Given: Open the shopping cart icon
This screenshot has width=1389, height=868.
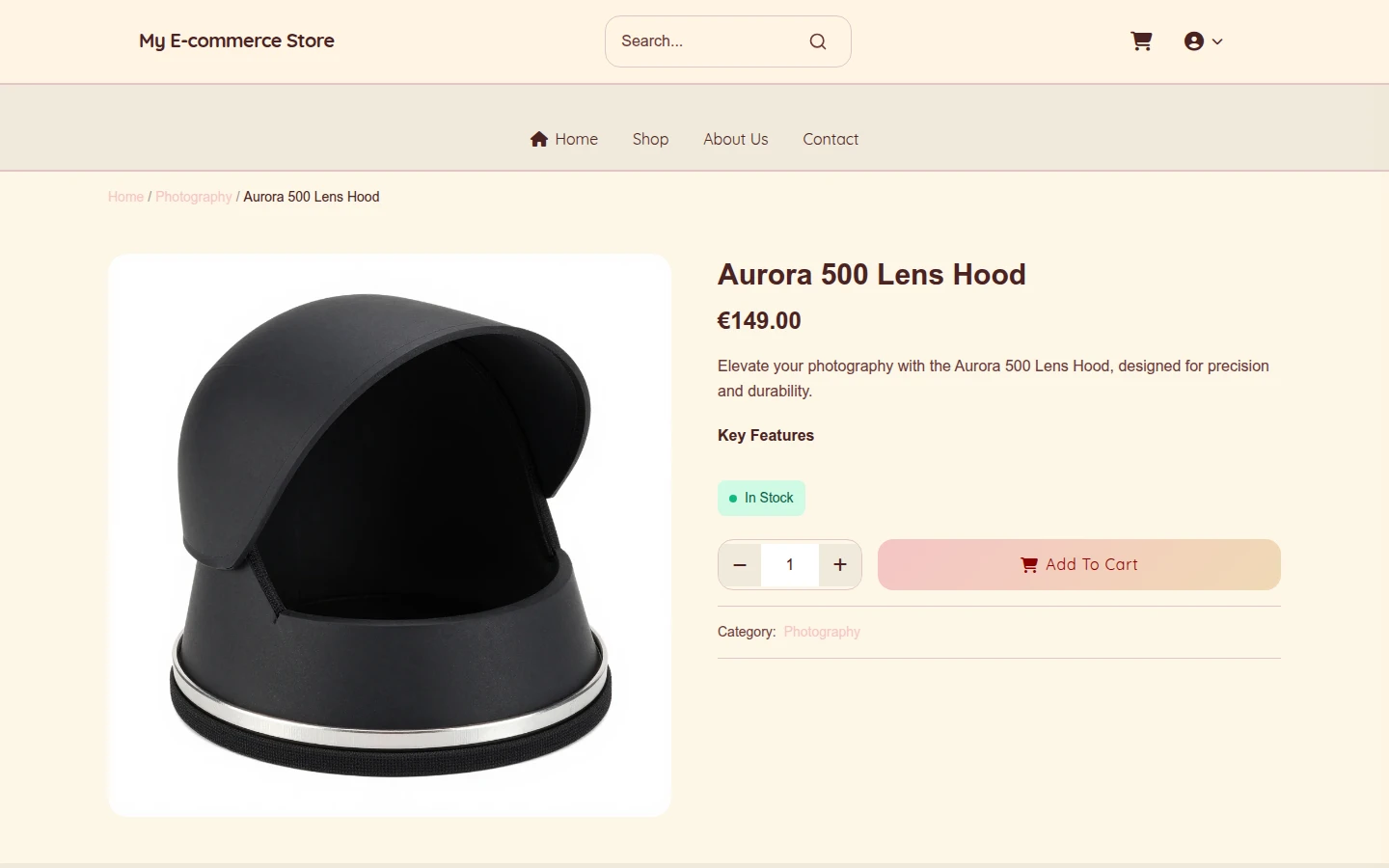Looking at the screenshot, I should (x=1141, y=41).
